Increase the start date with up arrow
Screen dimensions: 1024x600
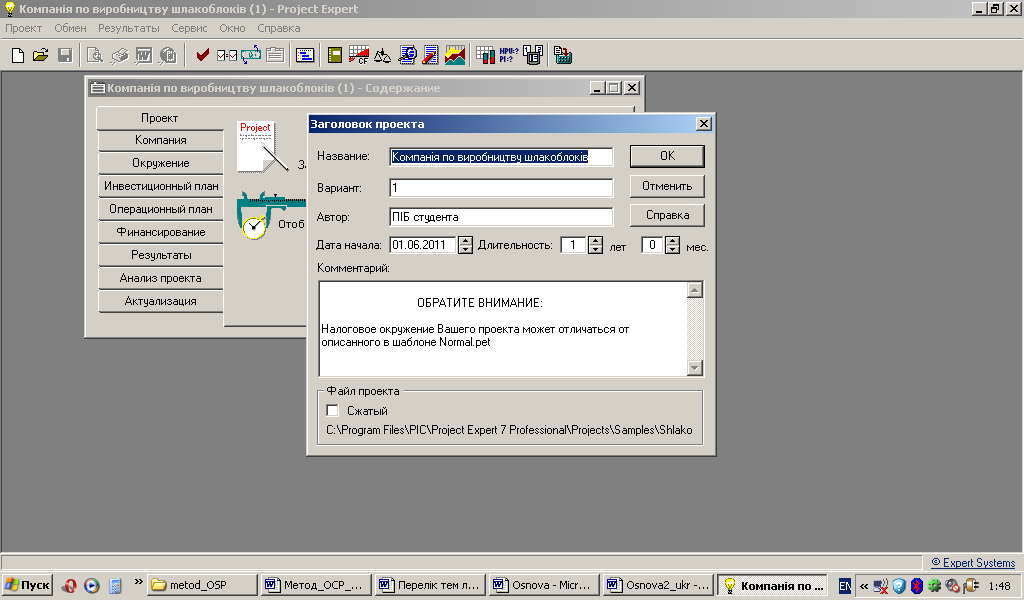465,240
